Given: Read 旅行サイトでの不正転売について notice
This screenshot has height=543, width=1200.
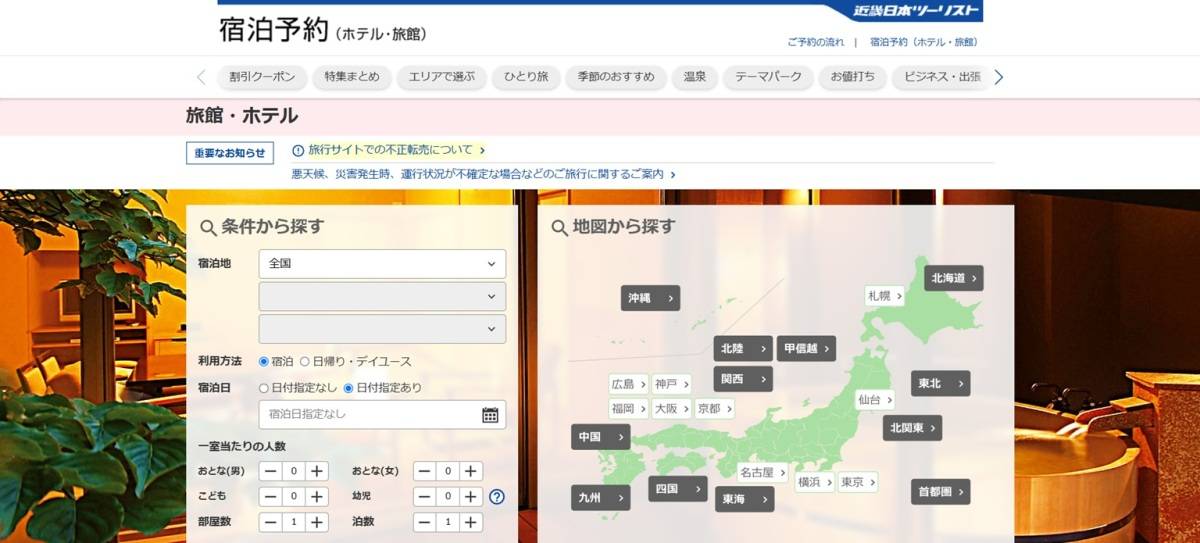Looking at the screenshot, I should pyautogui.click(x=389, y=150).
